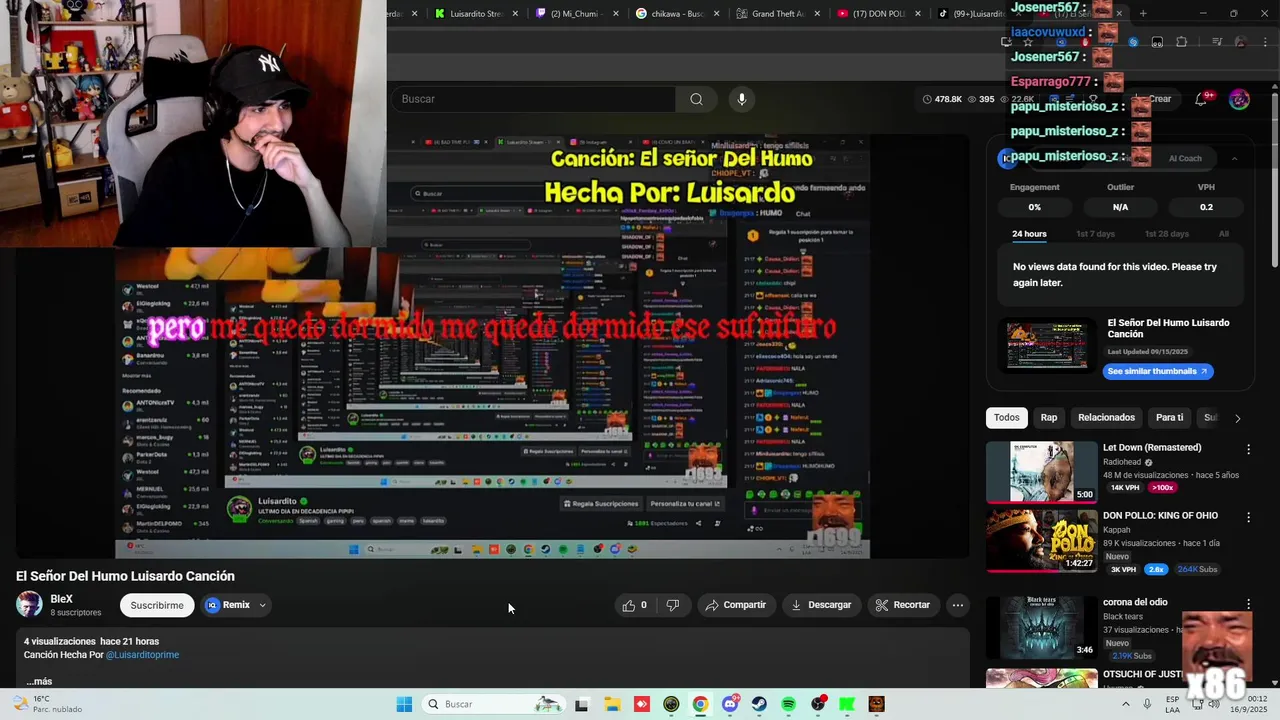Click the tray microphone icon
Screen dimensions: 1280x720
[1147, 704]
